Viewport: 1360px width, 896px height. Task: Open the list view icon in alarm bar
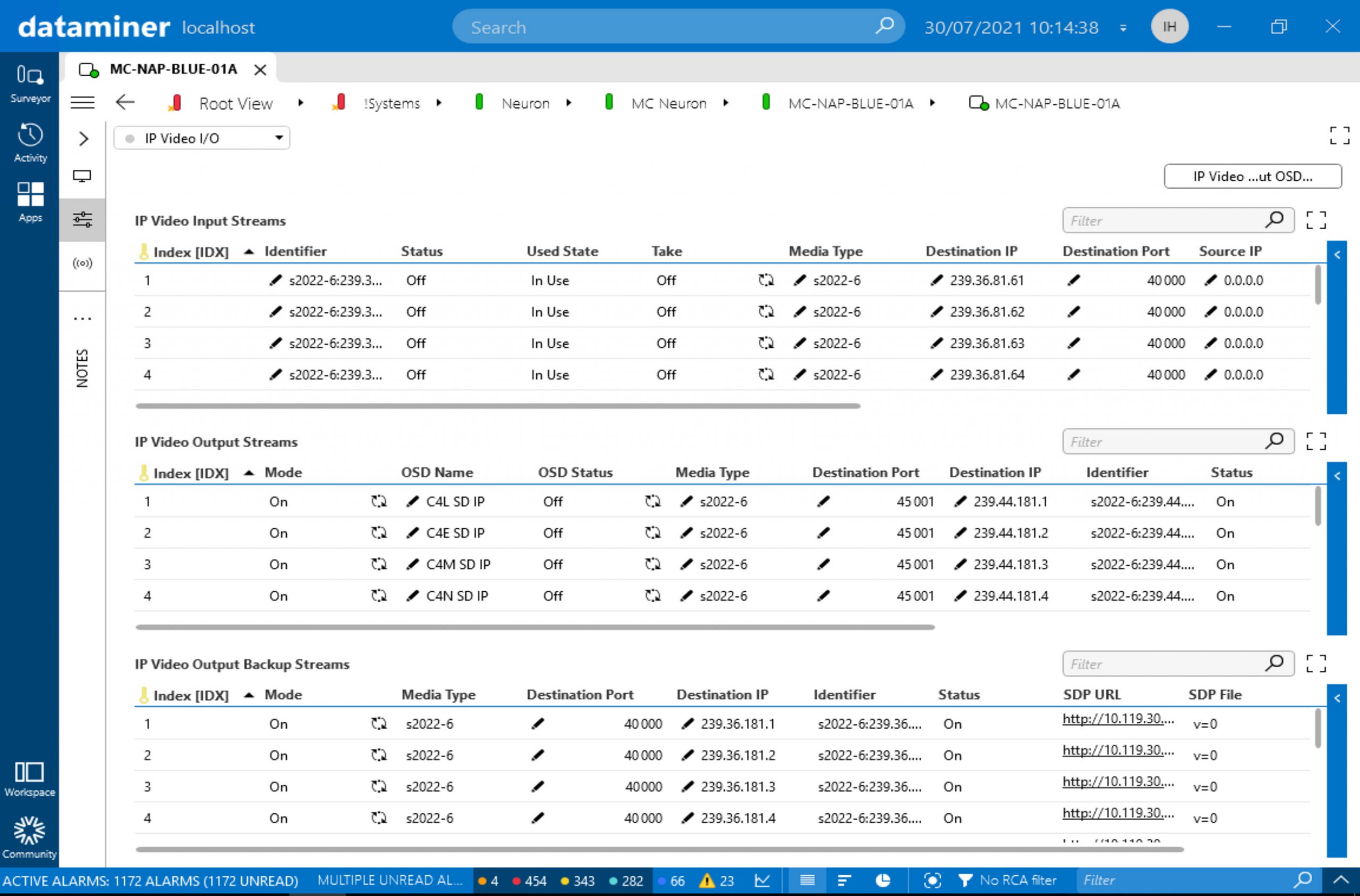807,881
